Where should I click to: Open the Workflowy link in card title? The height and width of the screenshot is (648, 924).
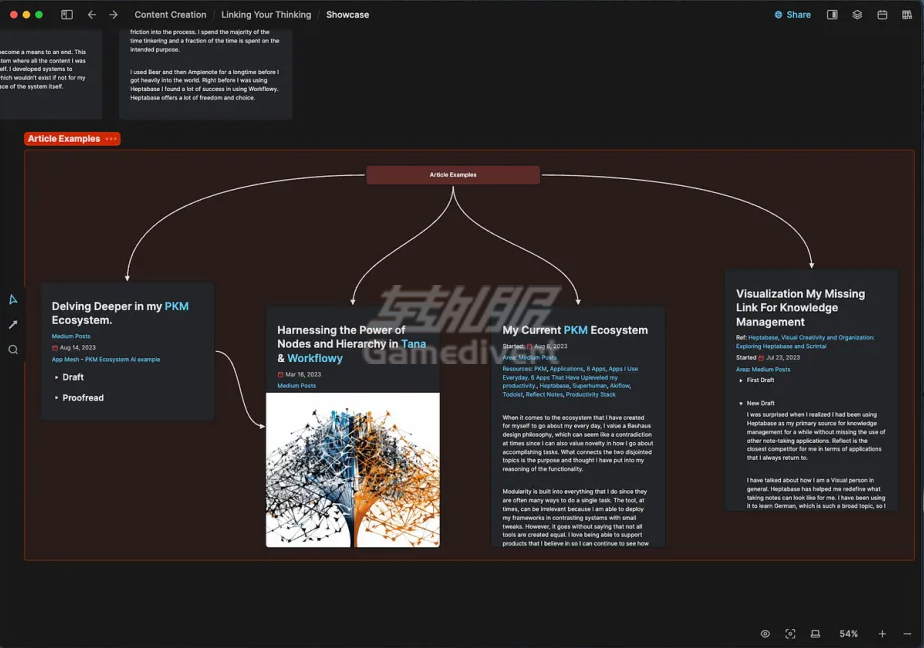(x=315, y=358)
